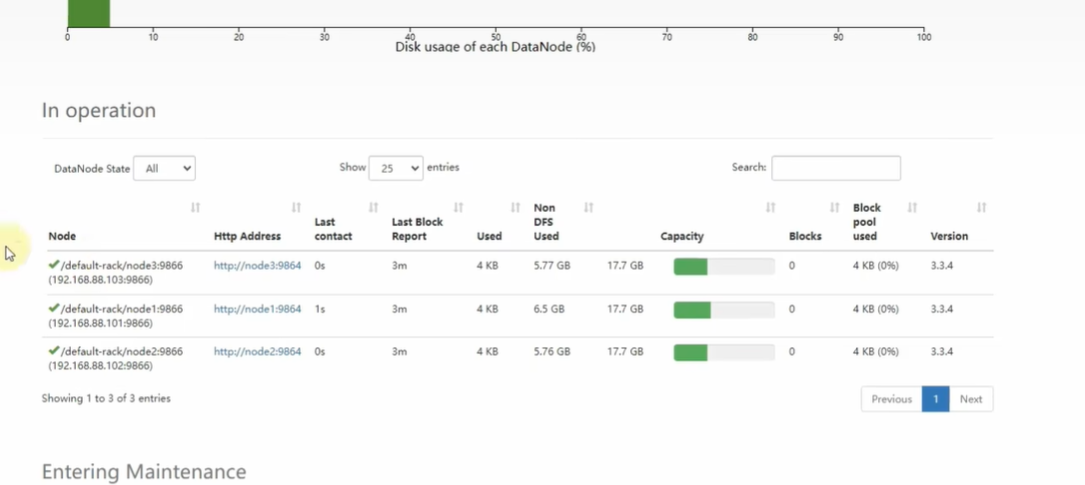Sort by Version column arrows

[x=981, y=208]
